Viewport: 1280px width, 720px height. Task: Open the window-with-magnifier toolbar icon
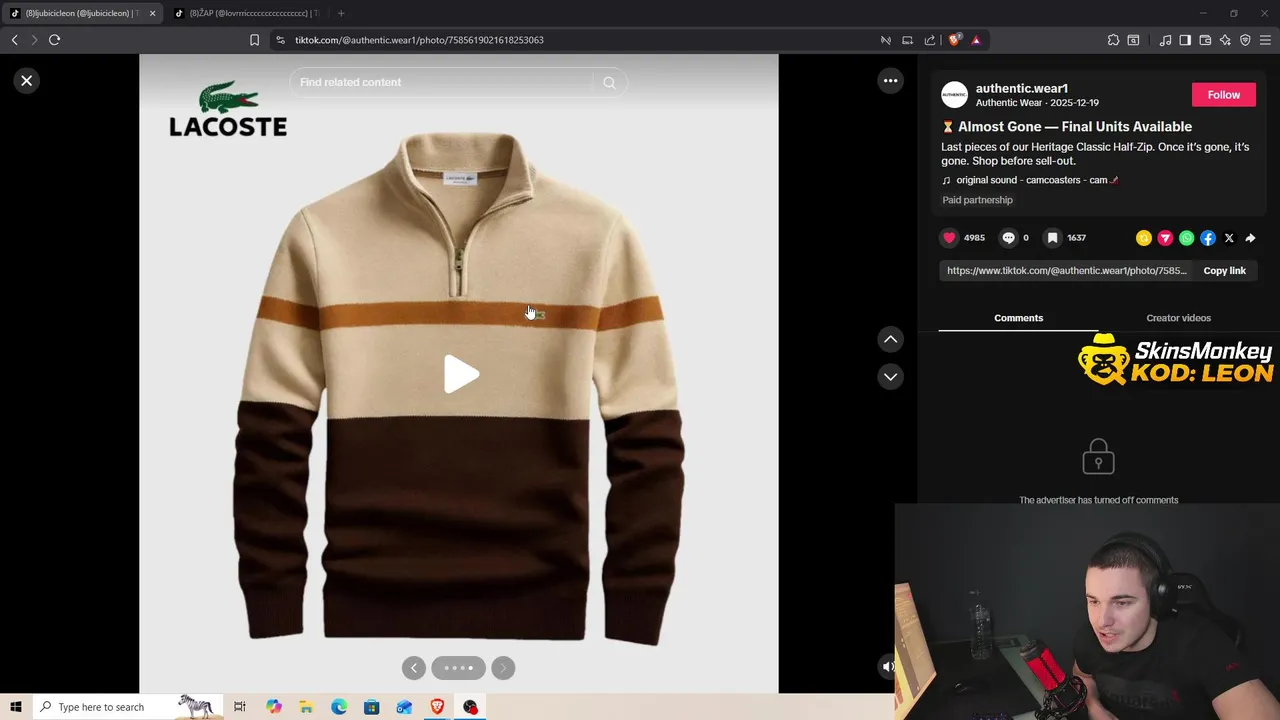coord(1133,40)
